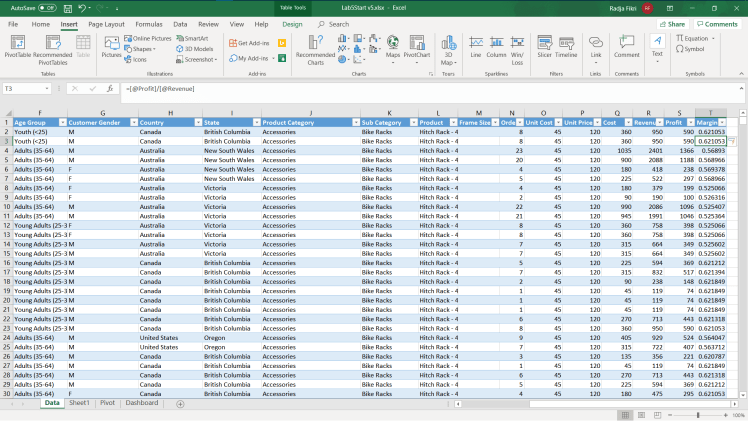Insert a SmartArt graphic
748x421 pixels.
click(x=192, y=38)
